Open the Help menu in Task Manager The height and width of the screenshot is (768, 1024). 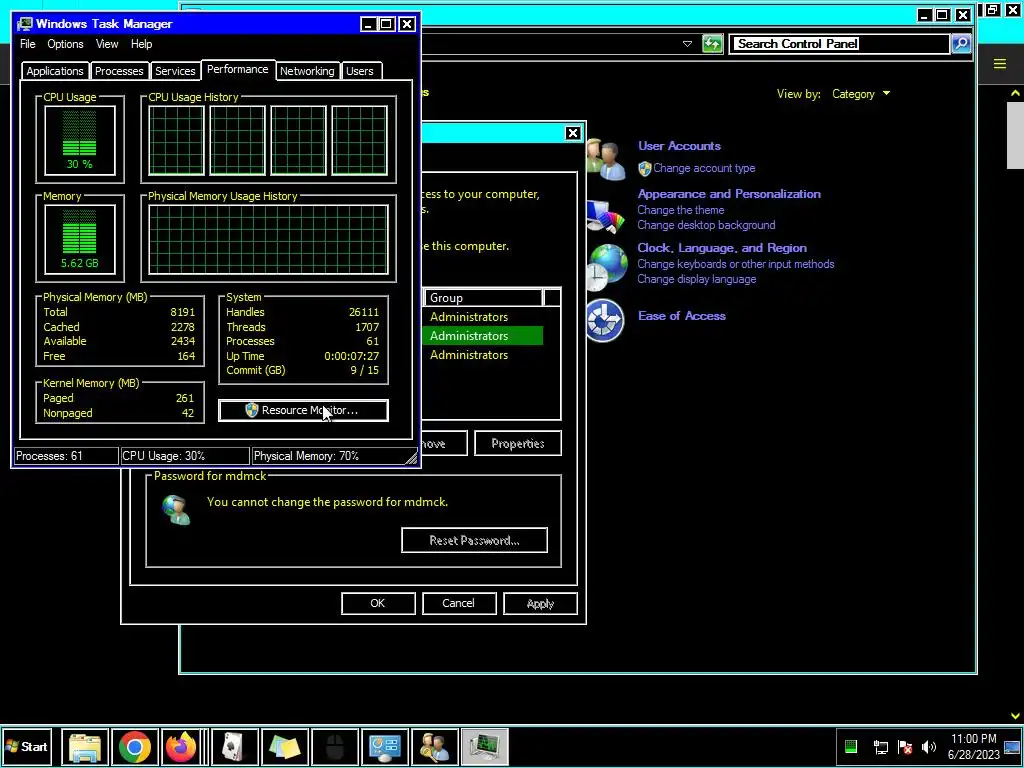click(x=141, y=44)
